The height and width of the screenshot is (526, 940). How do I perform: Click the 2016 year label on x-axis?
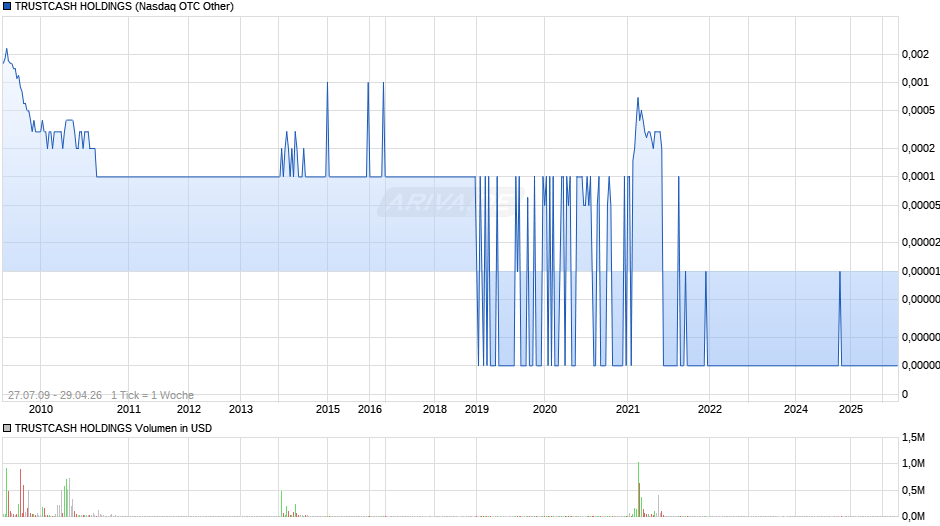[370, 409]
